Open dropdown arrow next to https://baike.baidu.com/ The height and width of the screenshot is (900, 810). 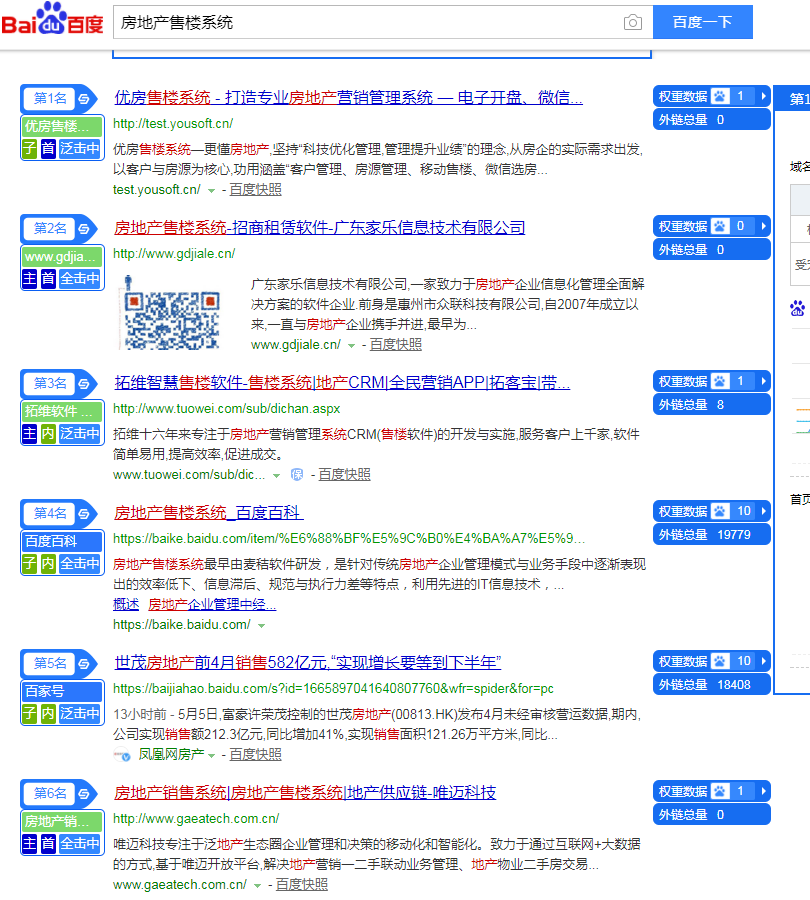coord(262,626)
